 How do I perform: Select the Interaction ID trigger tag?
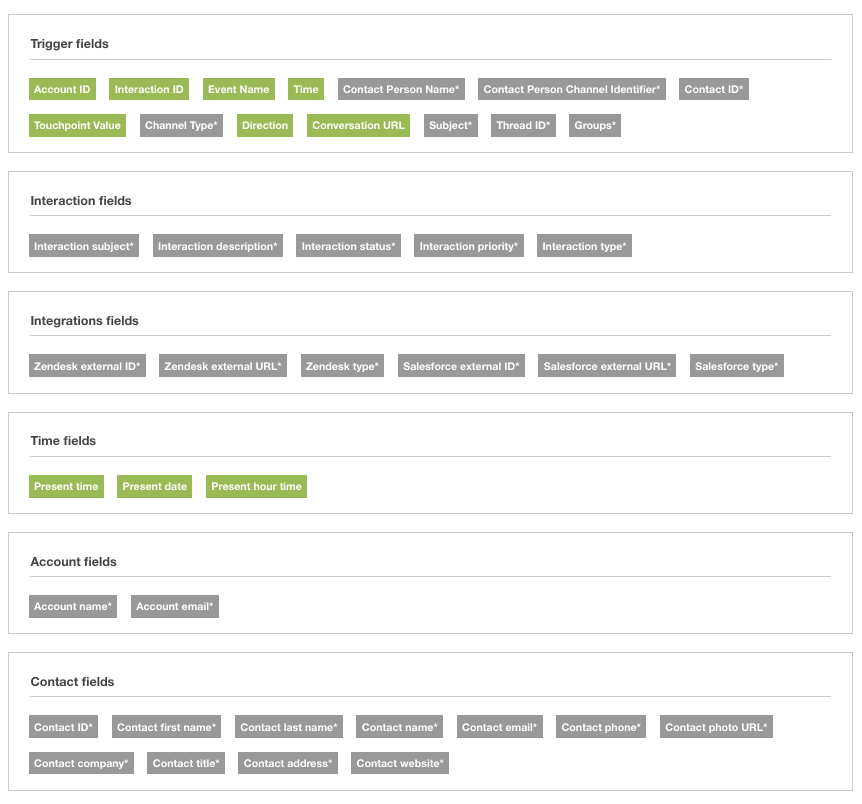tap(149, 90)
